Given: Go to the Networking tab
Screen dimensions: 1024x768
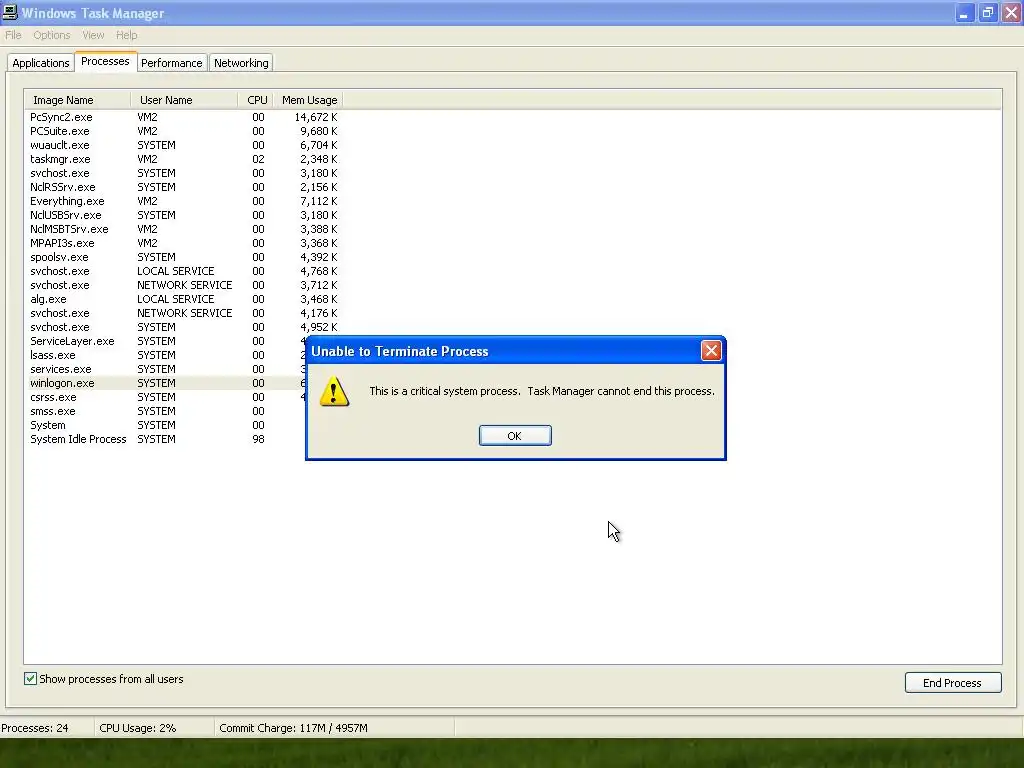Looking at the screenshot, I should tap(241, 63).
